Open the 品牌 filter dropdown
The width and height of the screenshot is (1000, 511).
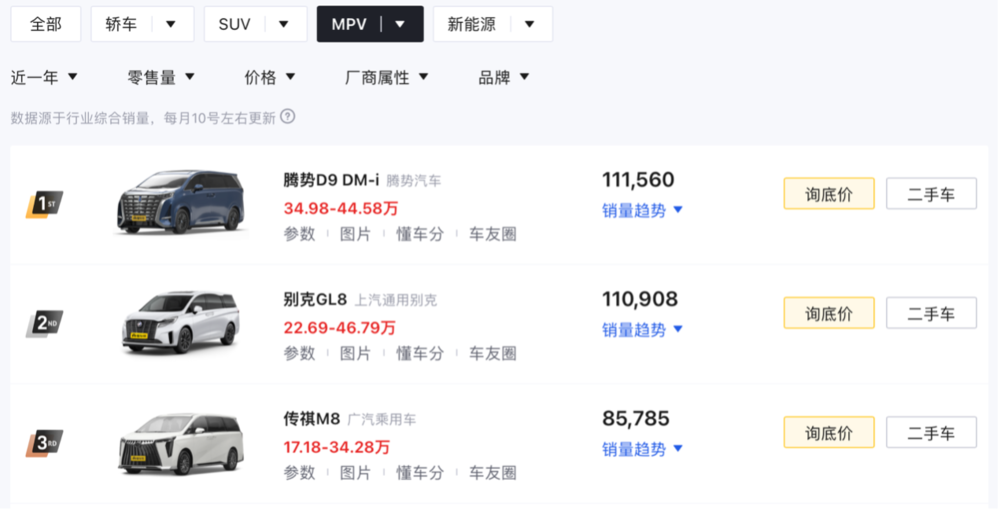pyautogui.click(x=504, y=77)
